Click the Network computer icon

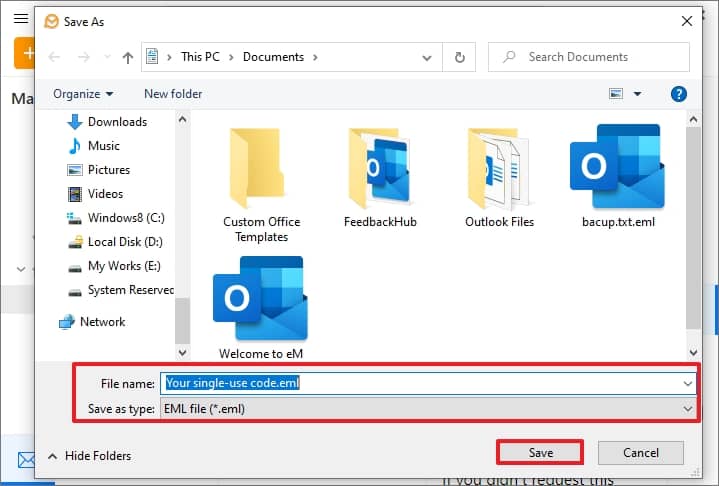coord(66,322)
